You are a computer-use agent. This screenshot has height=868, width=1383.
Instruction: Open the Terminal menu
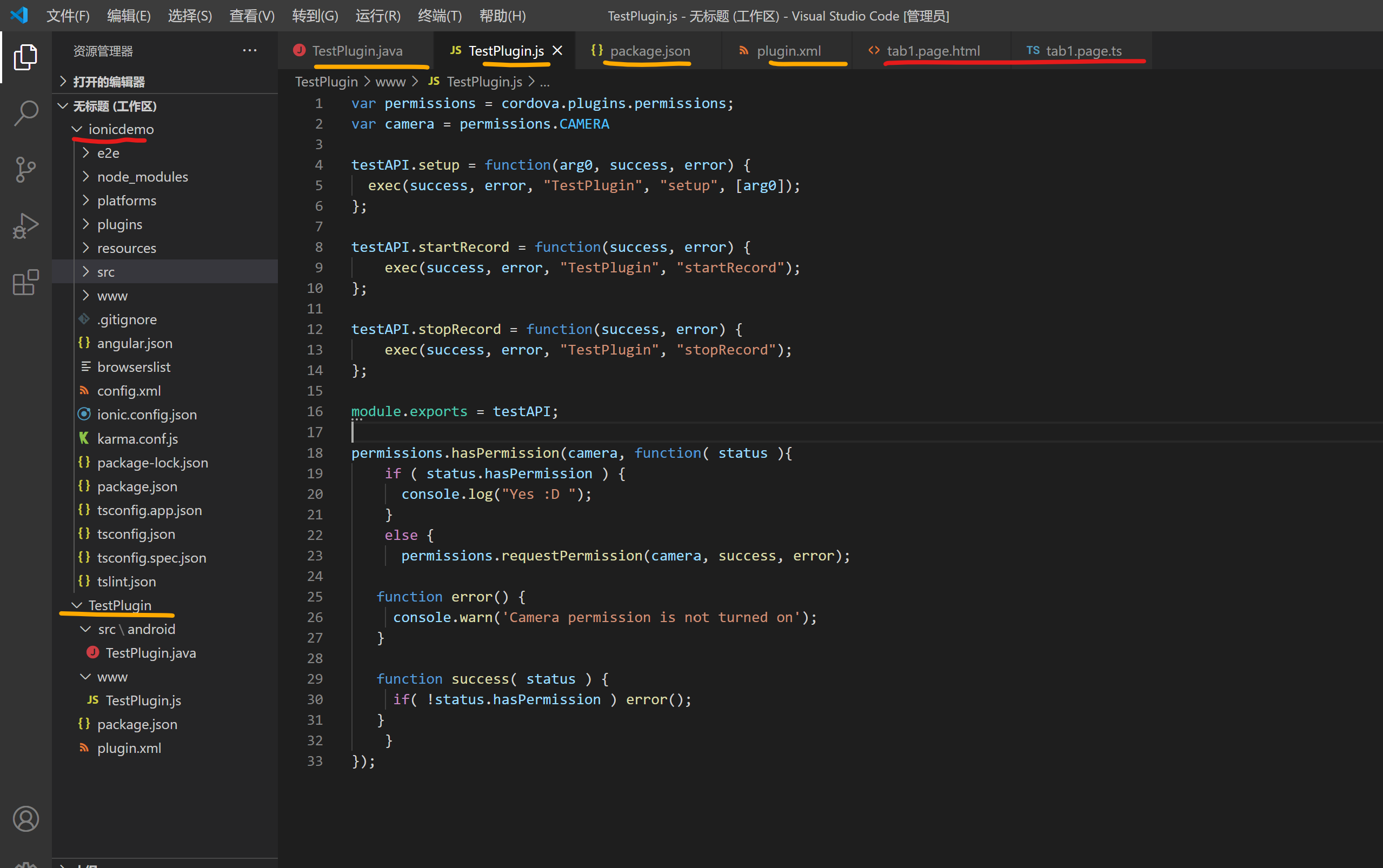pyautogui.click(x=439, y=16)
